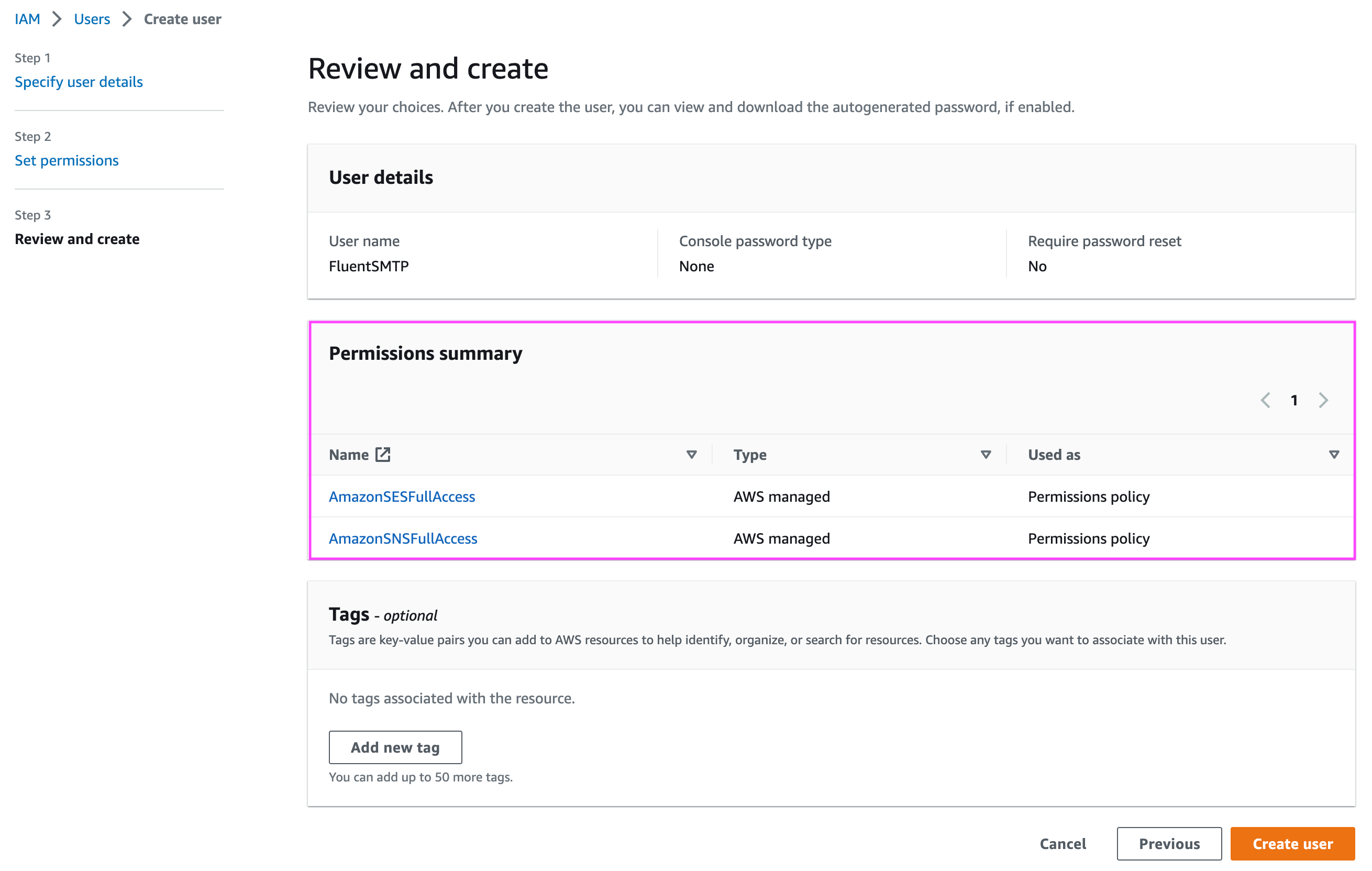
Task: Click Create user breadcrumb text
Action: click(x=182, y=19)
